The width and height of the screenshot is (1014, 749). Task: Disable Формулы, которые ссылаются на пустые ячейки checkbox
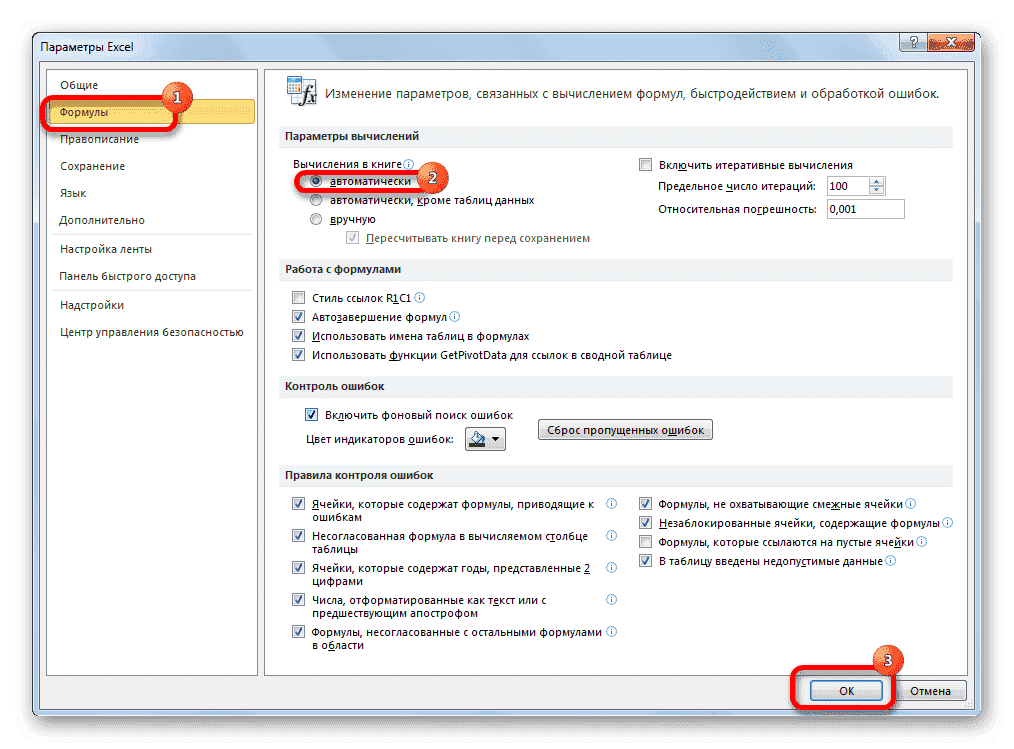(645, 541)
